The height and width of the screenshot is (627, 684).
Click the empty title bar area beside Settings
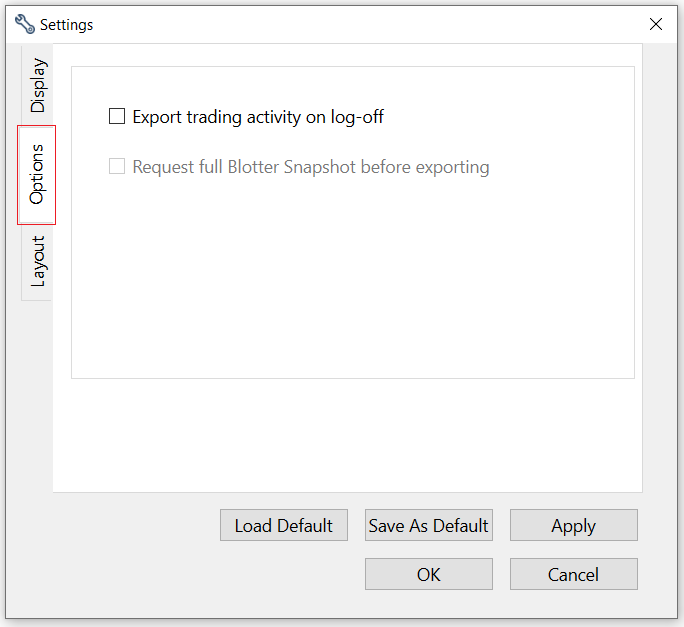click(350, 24)
